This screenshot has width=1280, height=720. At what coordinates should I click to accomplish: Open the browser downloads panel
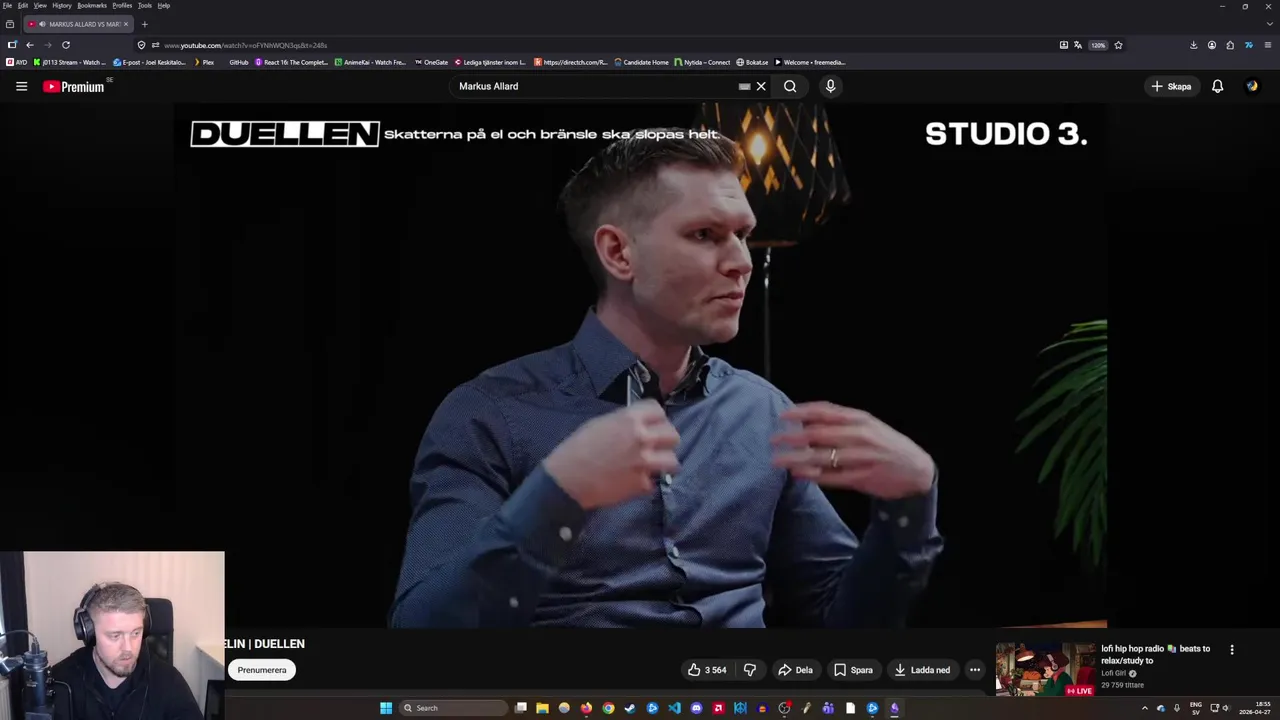(1193, 45)
